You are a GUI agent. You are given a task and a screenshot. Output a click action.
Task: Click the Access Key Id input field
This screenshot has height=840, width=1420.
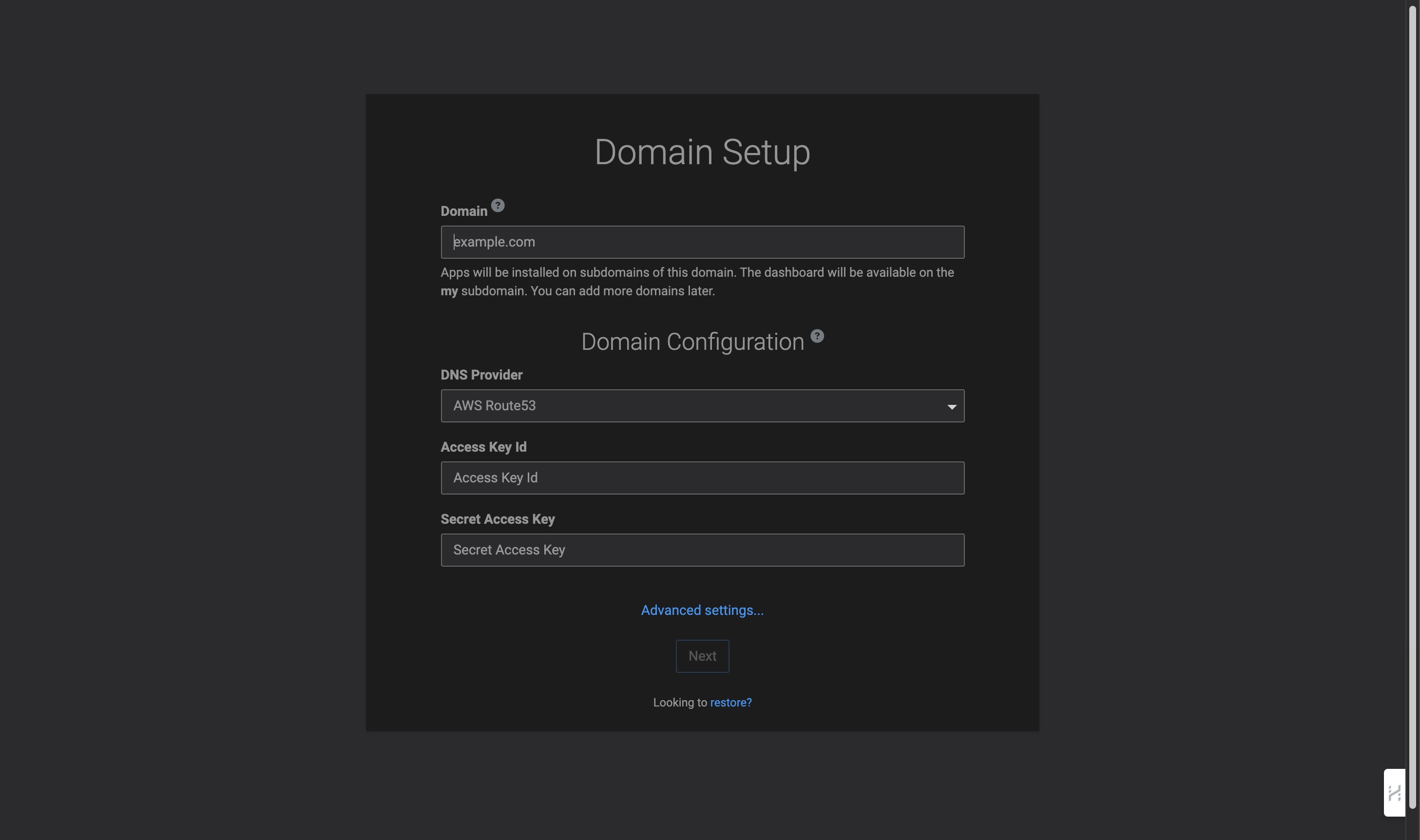(x=702, y=477)
